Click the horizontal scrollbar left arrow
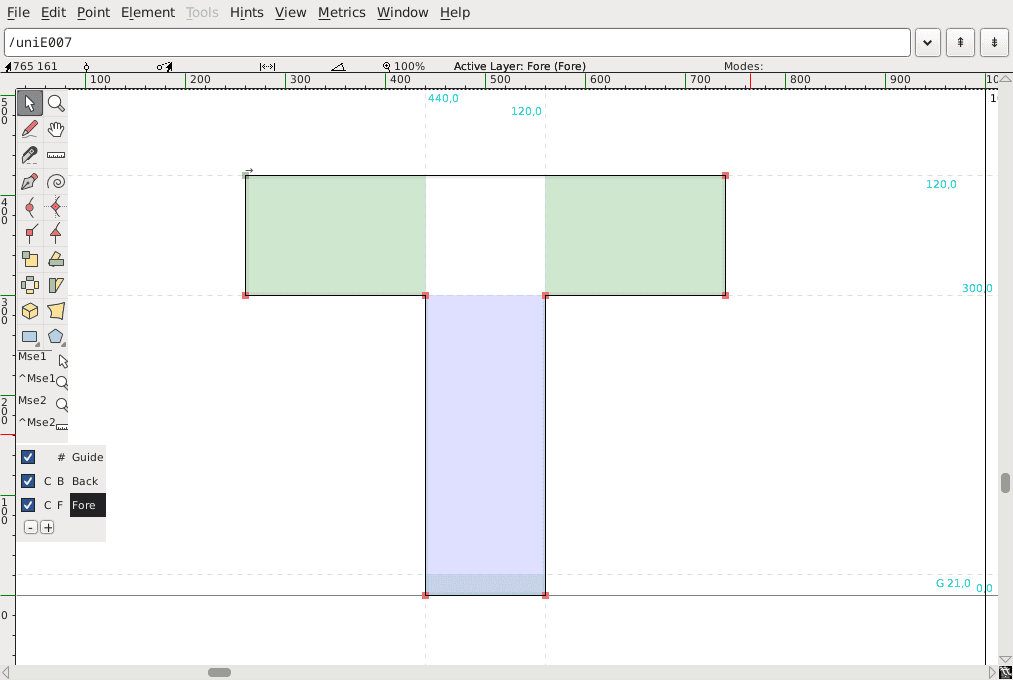Image resolution: width=1013 pixels, height=680 pixels. 6,672
